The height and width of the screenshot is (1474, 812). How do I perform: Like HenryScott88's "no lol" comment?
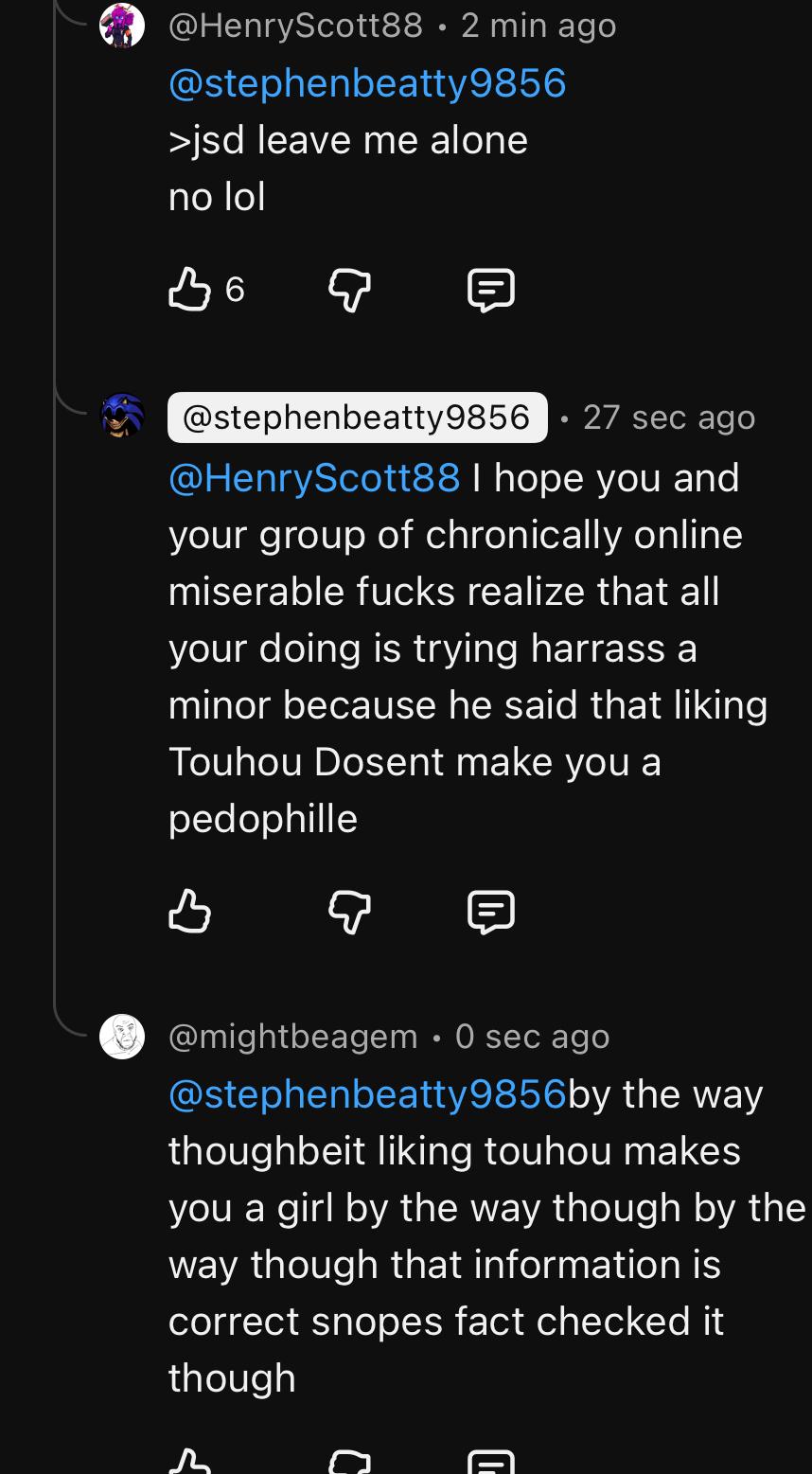(189, 289)
